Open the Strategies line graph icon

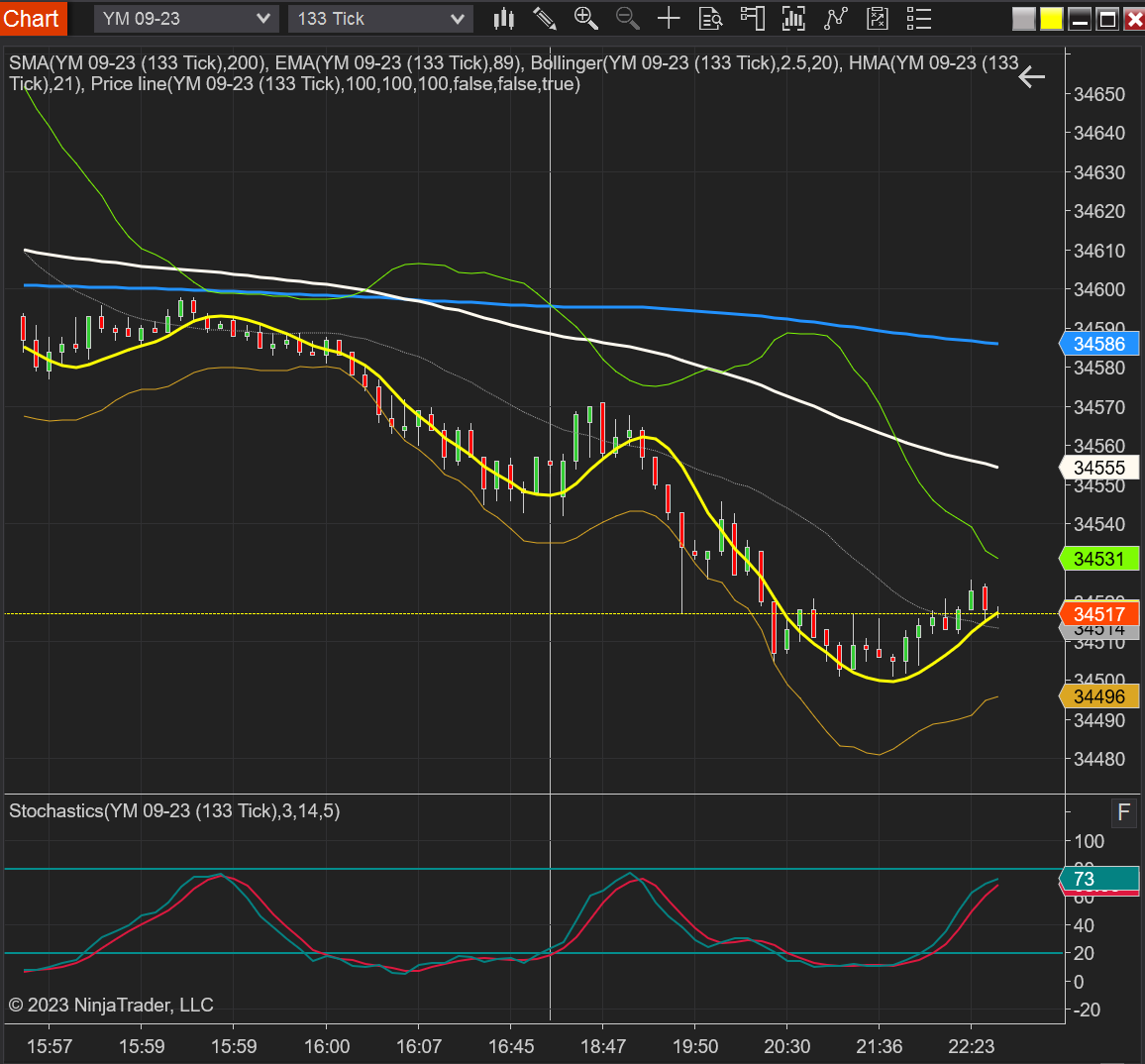836,18
